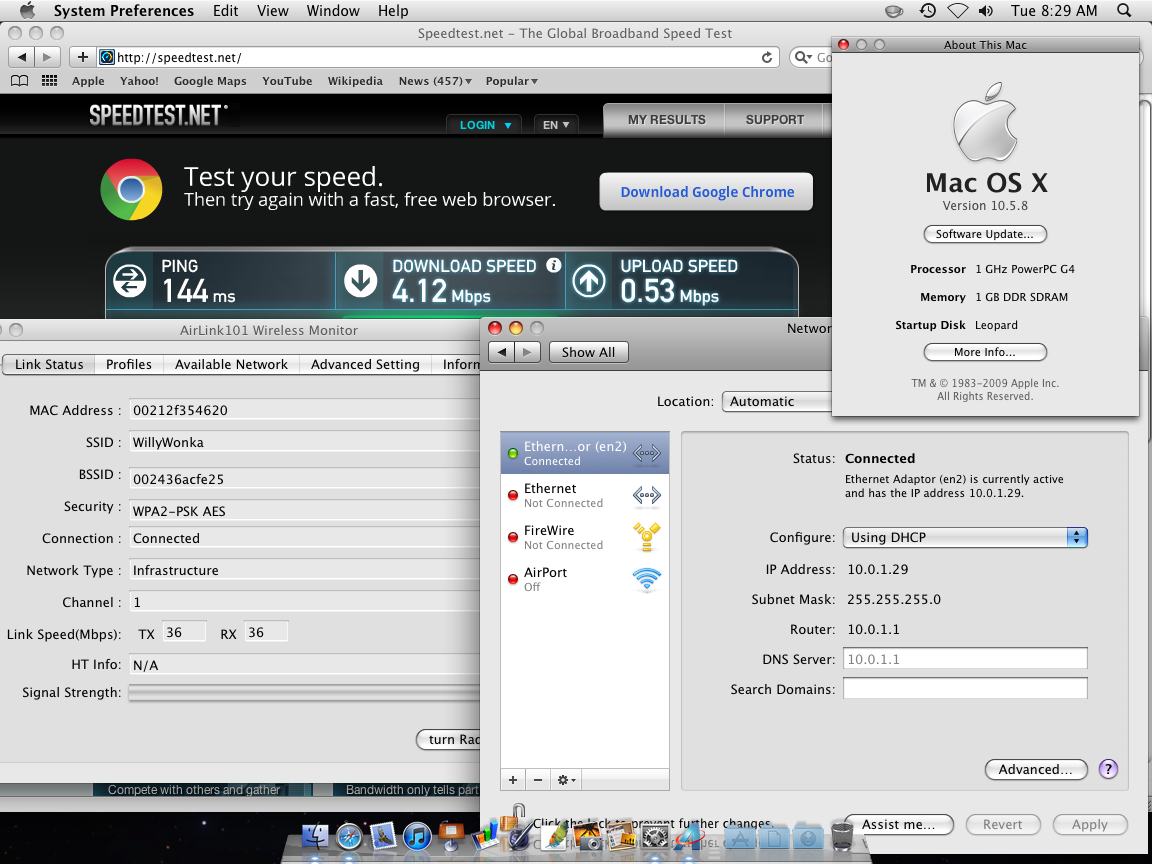Open AirPort status in menu bar
1152x864 pixels.
click(x=957, y=10)
